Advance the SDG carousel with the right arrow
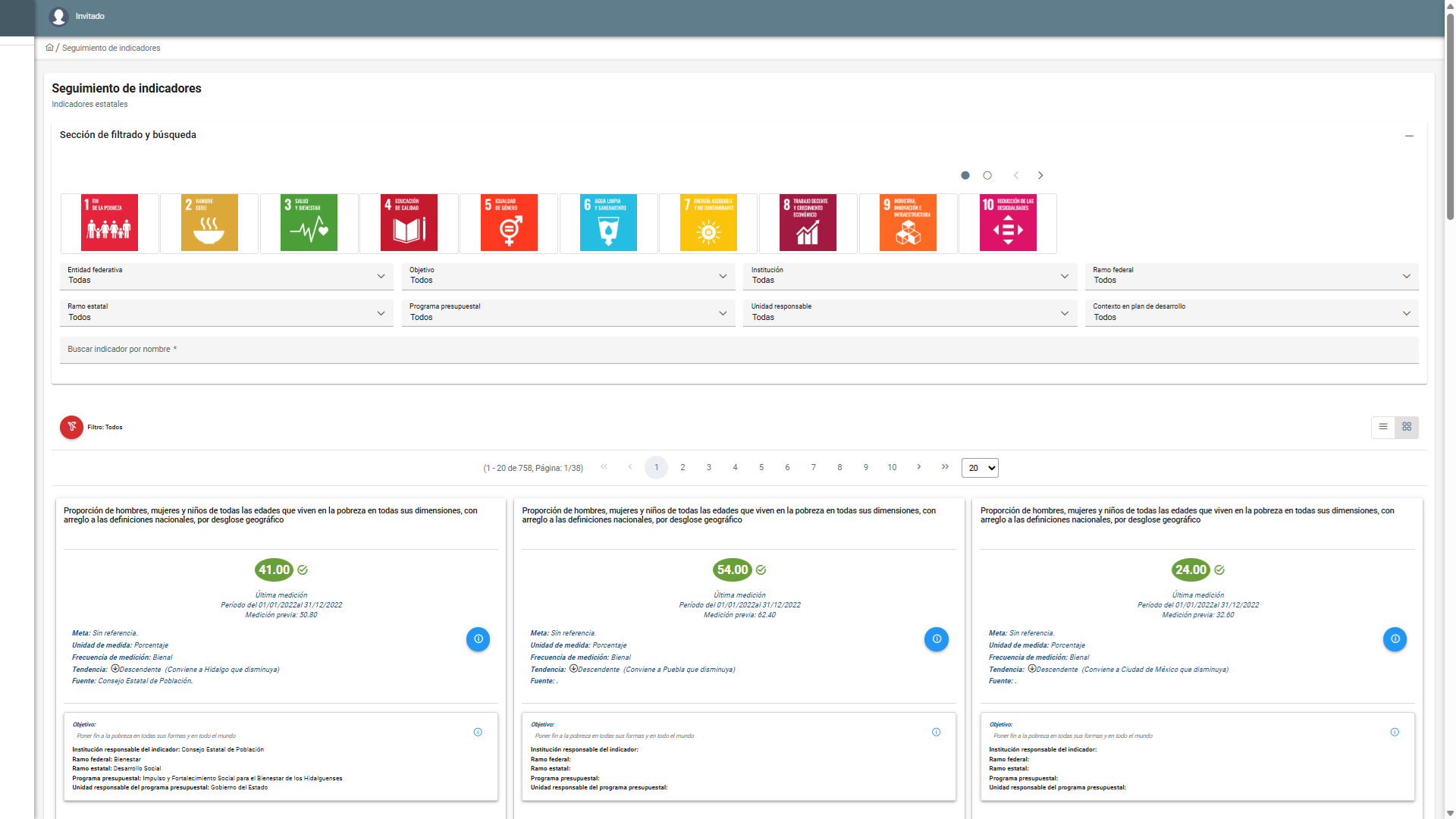Screen dimensions: 1456x819 (x=1040, y=175)
